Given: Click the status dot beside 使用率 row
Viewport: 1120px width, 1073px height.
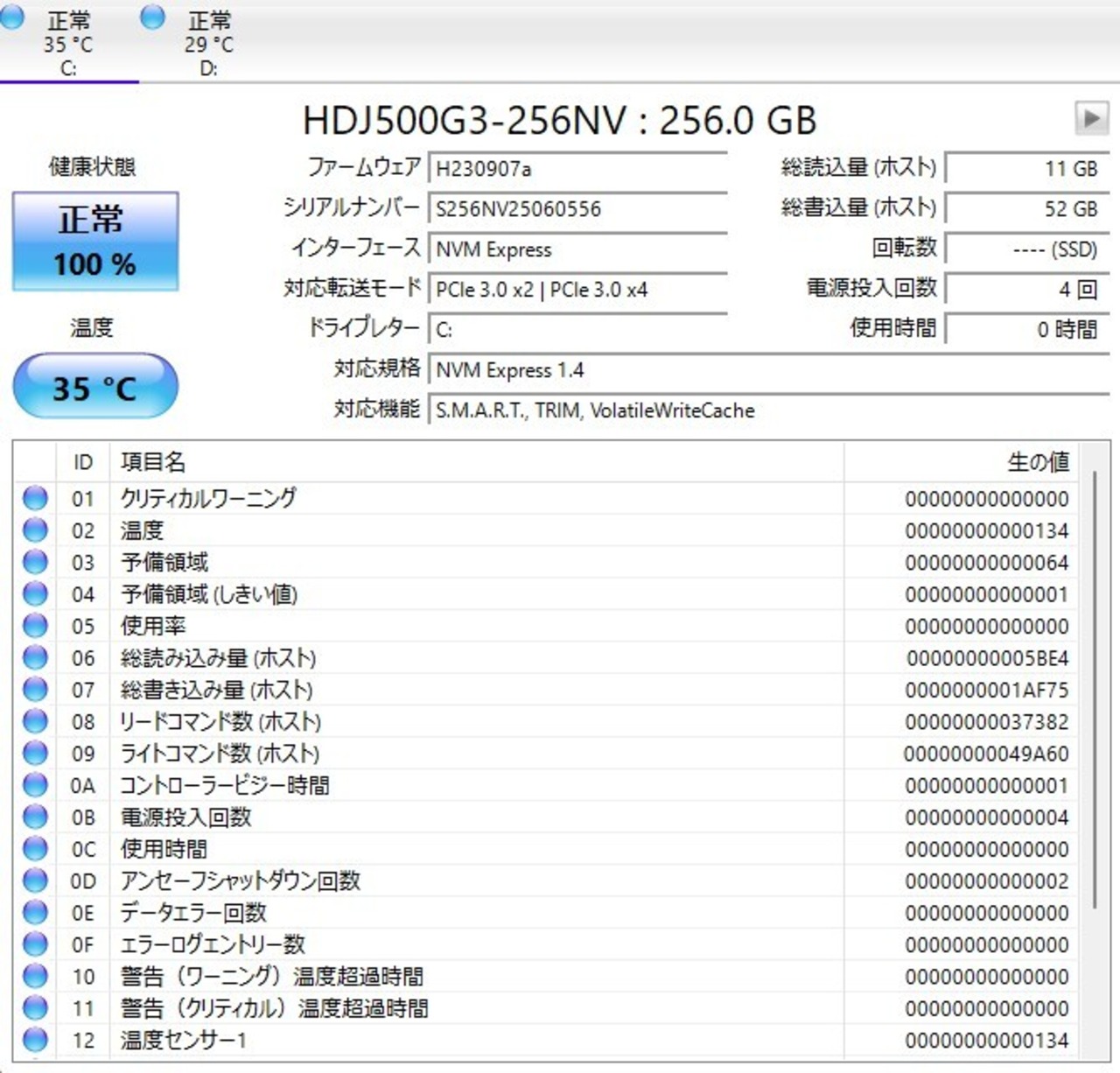Looking at the screenshot, I should point(35,626).
